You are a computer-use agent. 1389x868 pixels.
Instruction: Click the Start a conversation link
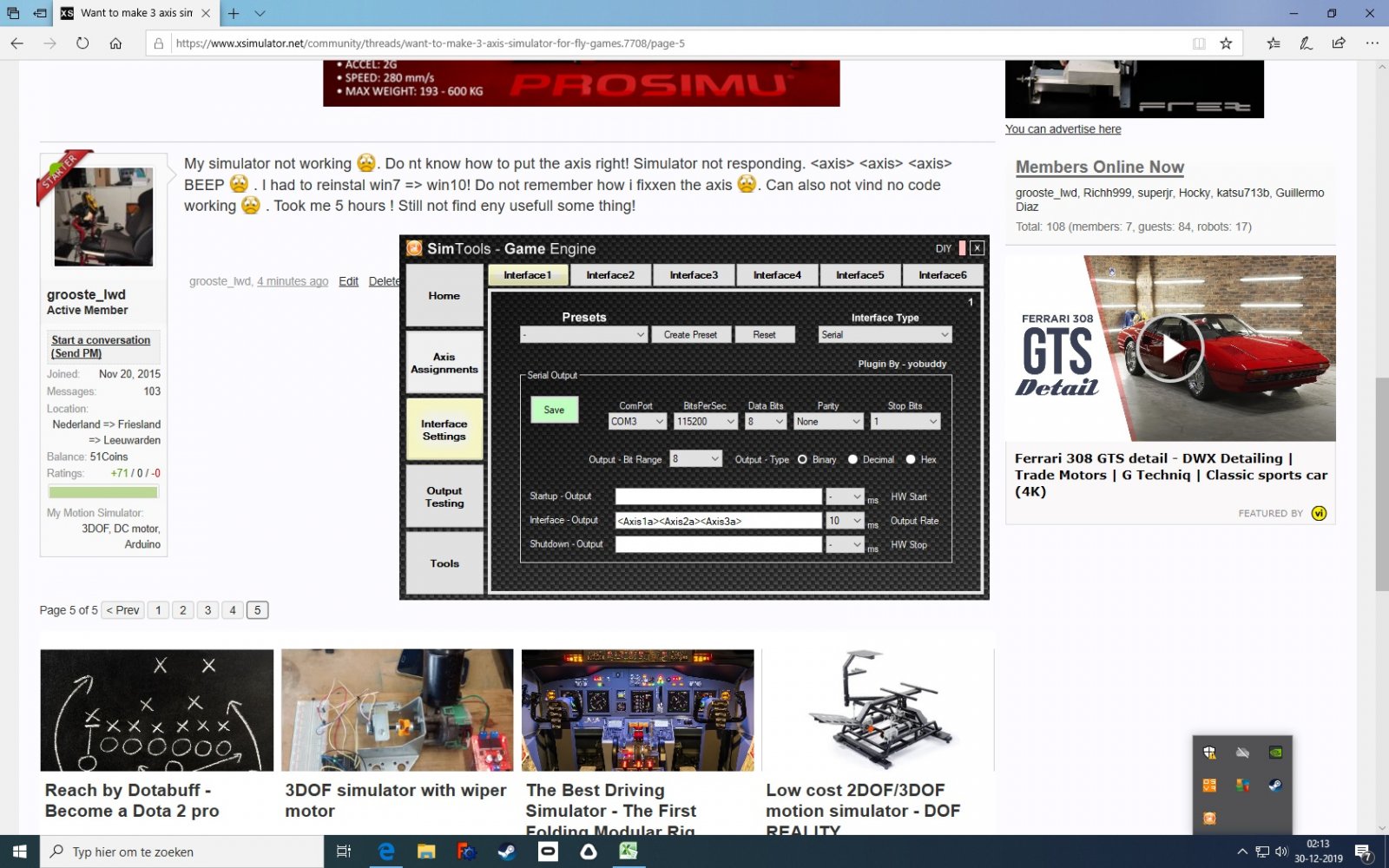tap(101, 340)
